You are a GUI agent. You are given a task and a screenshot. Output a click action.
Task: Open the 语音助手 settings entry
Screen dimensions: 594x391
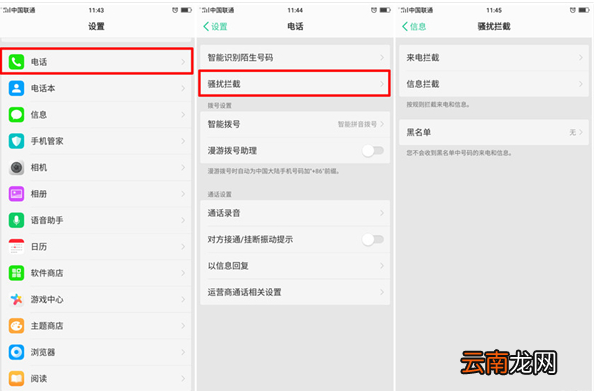[96, 220]
